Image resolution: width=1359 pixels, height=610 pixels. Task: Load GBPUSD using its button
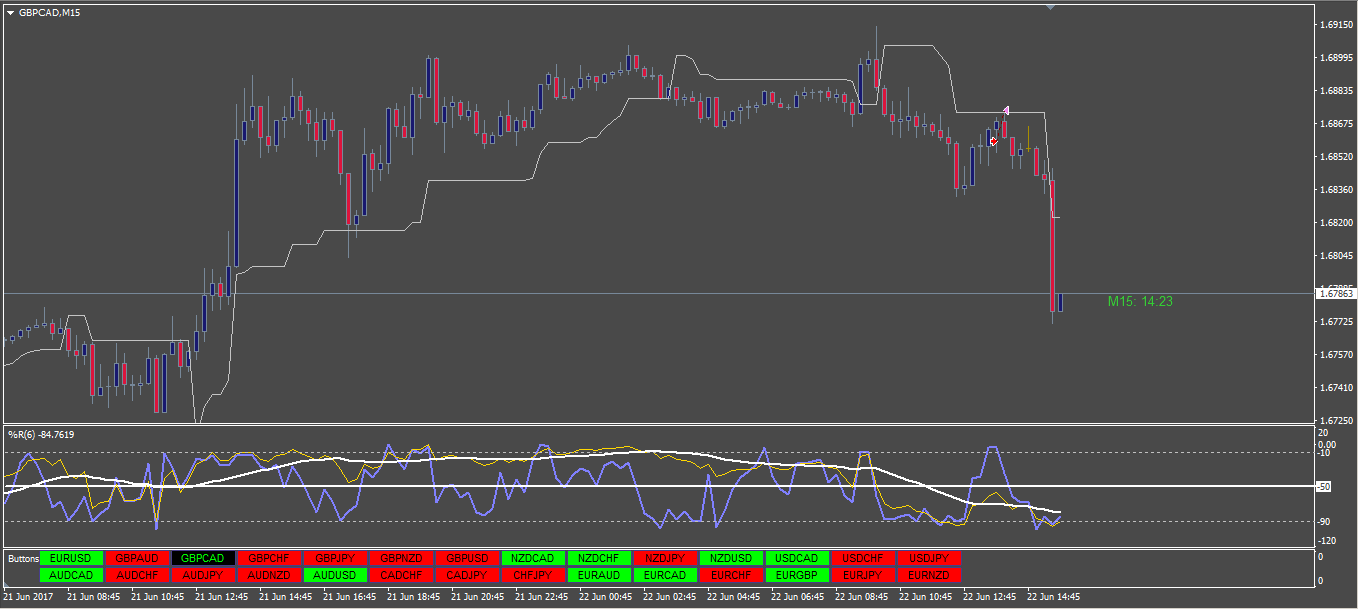point(467,558)
